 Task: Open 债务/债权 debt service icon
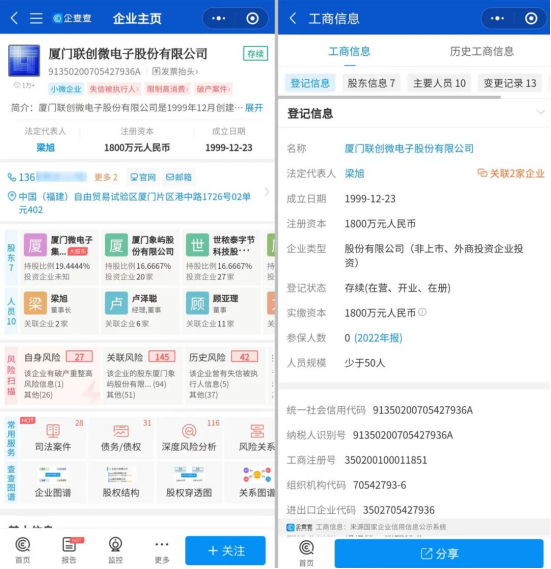coord(121,437)
